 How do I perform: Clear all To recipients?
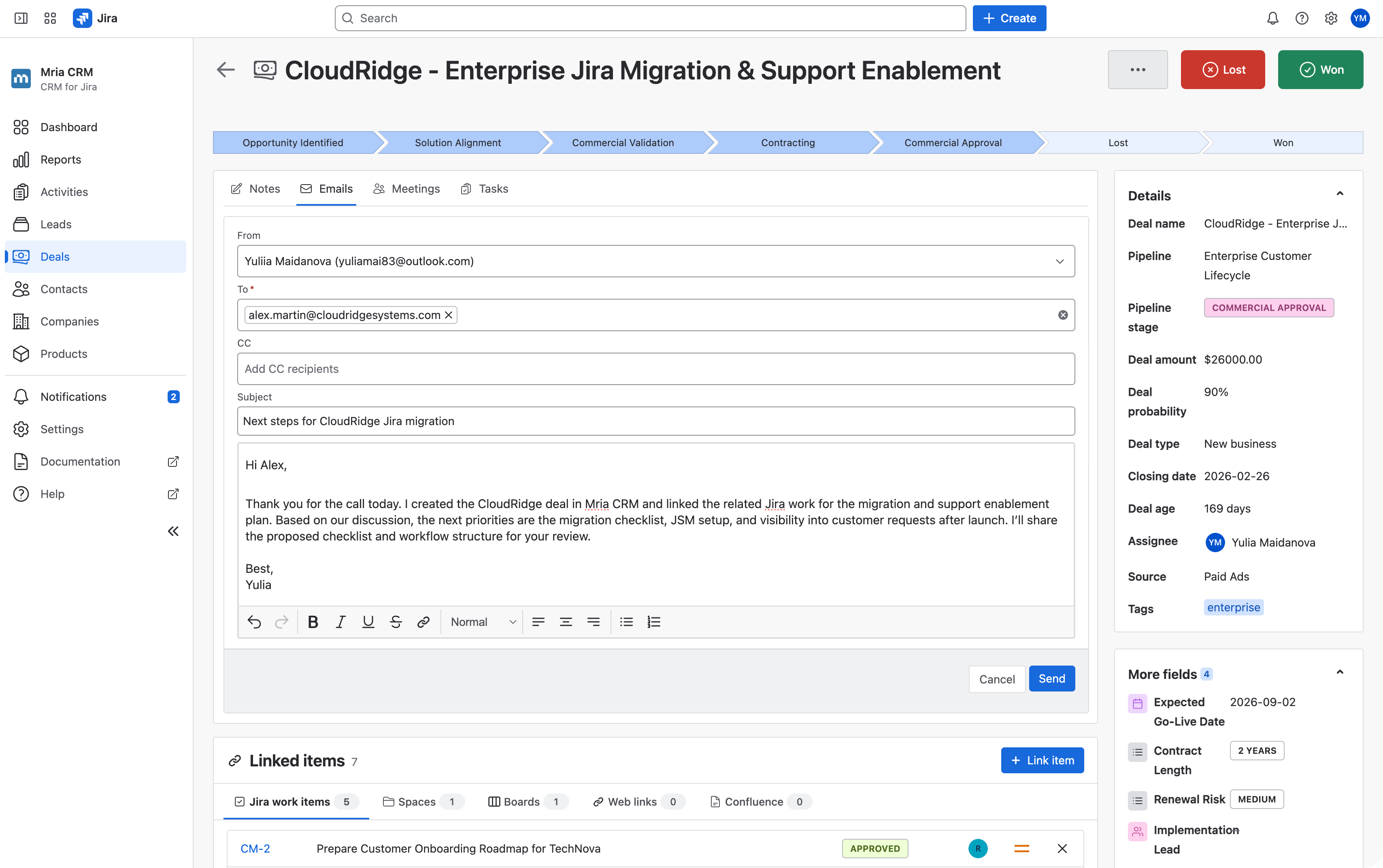click(x=1063, y=315)
